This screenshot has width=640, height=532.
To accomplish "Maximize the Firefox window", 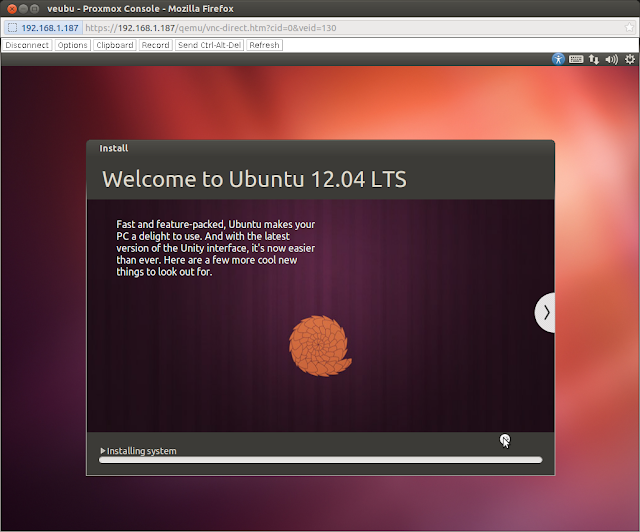I will coord(35,9).
